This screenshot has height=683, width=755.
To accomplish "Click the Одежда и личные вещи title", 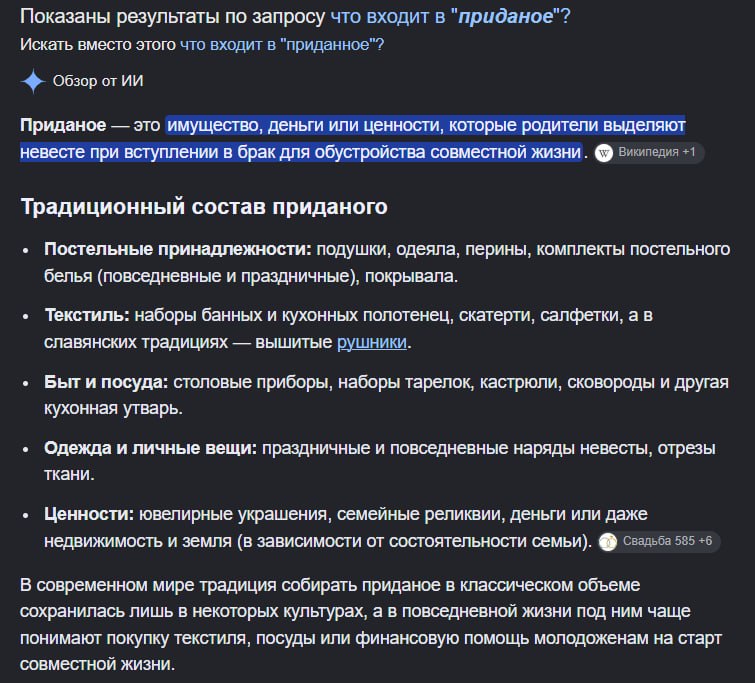I will pyautogui.click(x=151, y=448).
